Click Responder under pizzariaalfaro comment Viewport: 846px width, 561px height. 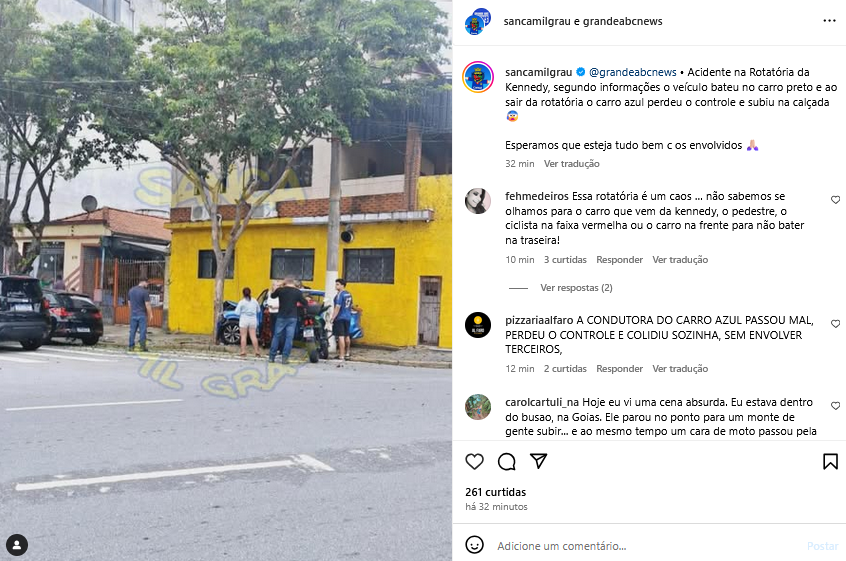point(619,368)
